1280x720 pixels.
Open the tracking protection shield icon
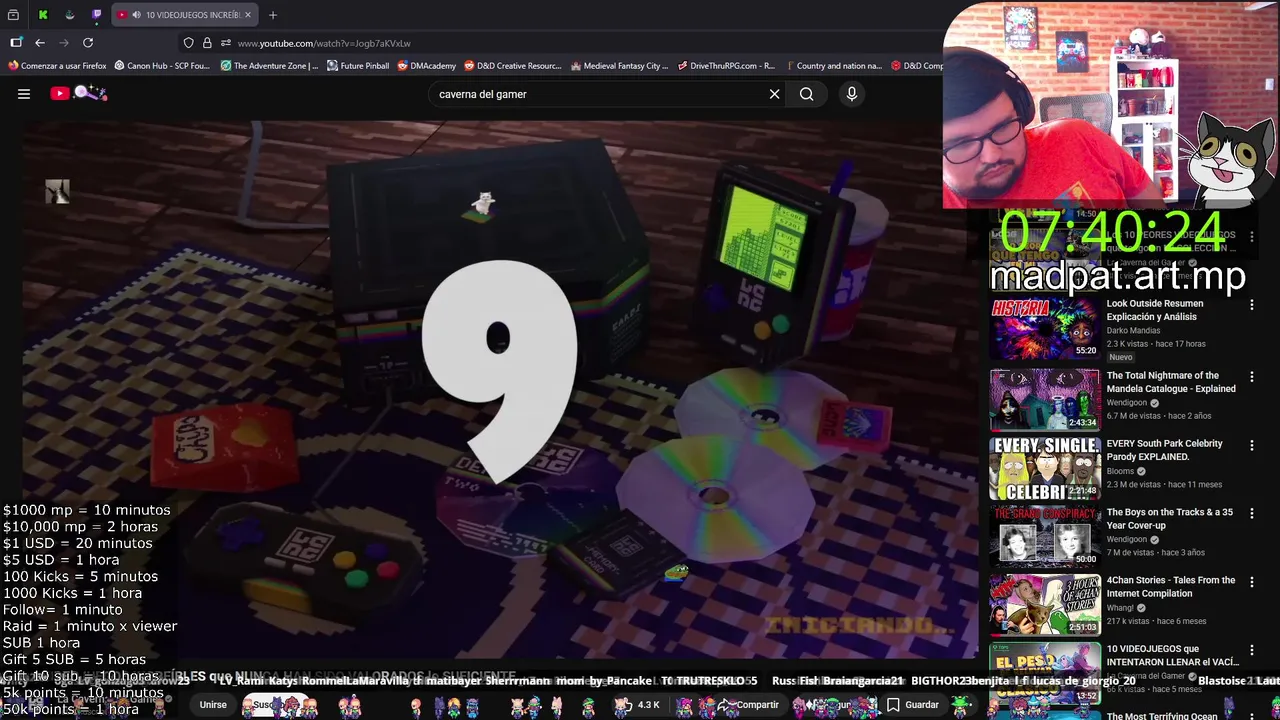point(188,43)
